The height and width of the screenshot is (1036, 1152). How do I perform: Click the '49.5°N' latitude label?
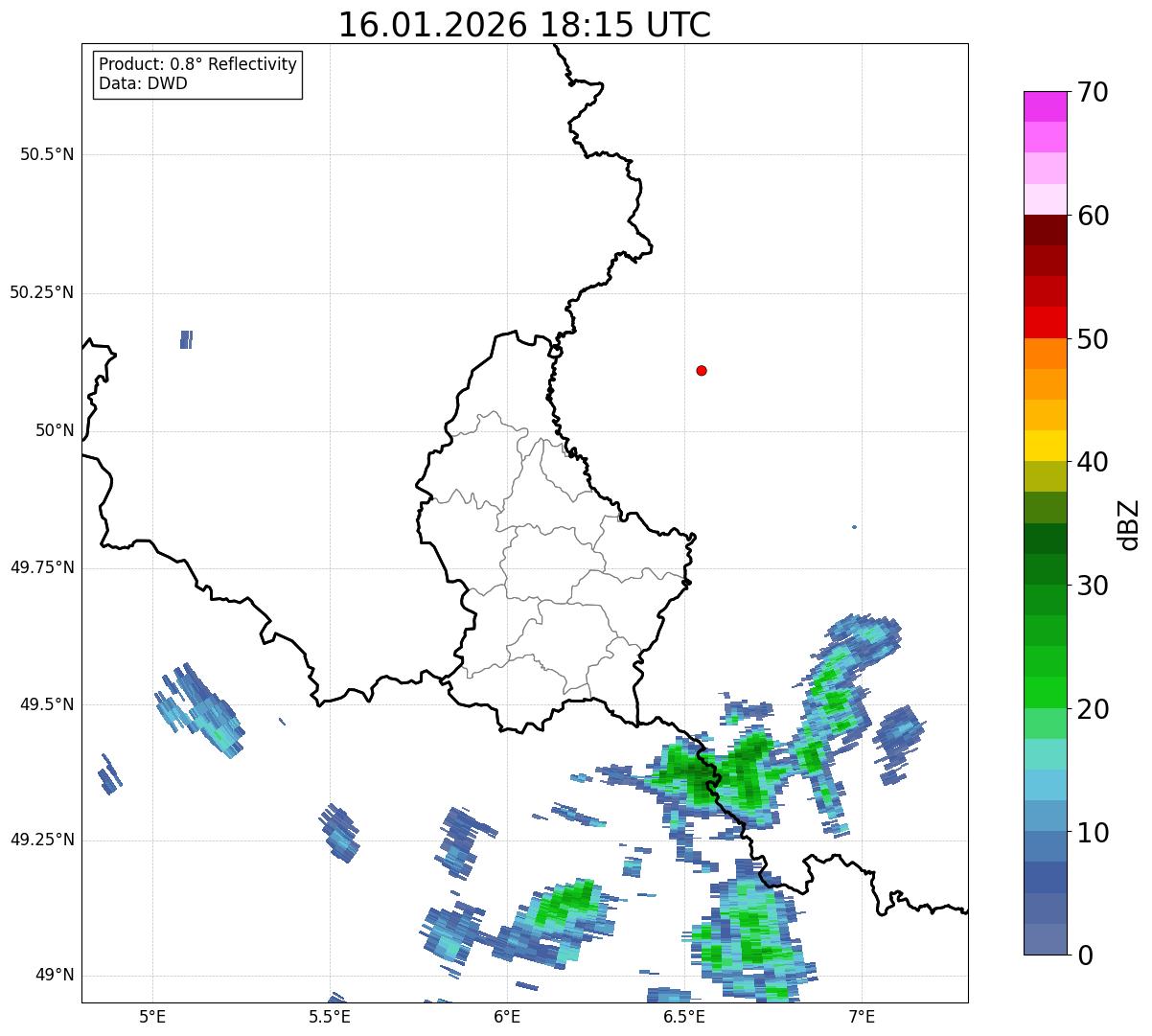(x=47, y=704)
